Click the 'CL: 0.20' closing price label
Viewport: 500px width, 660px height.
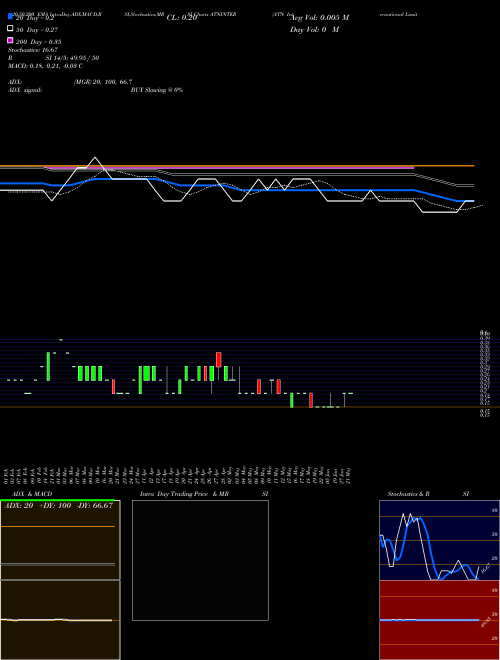point(182,18)
